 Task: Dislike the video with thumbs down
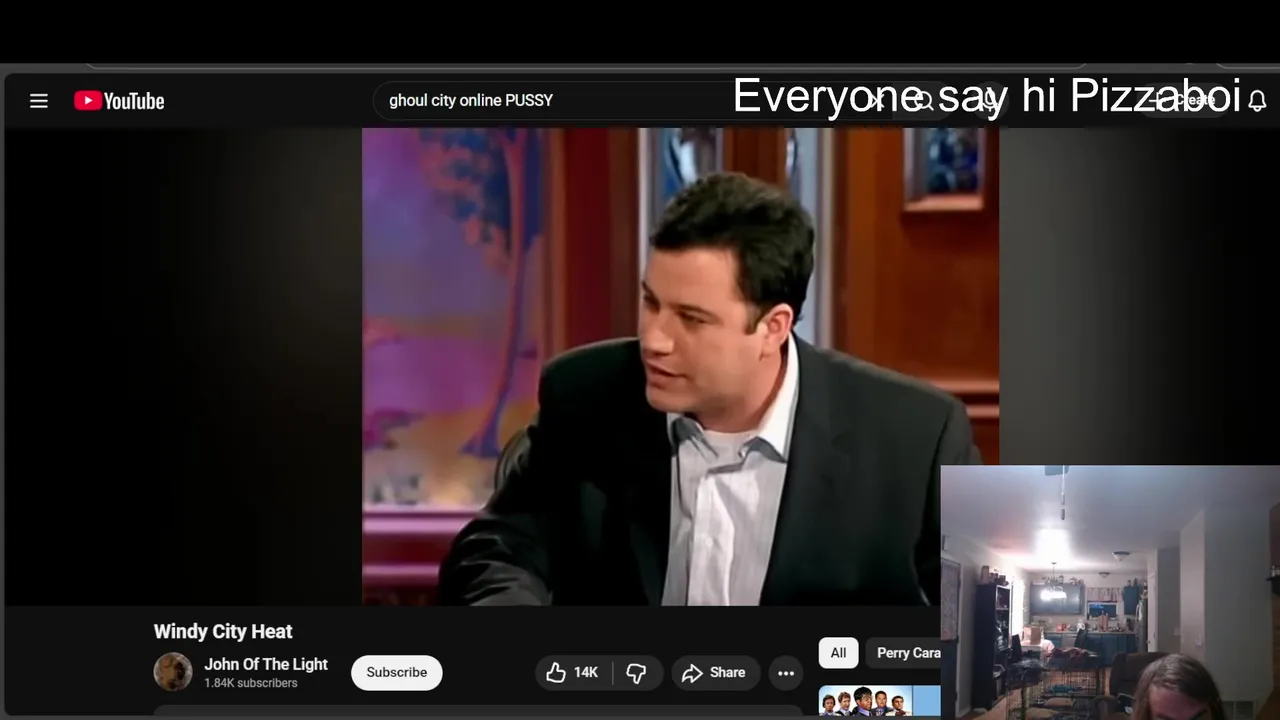(636, 673)
